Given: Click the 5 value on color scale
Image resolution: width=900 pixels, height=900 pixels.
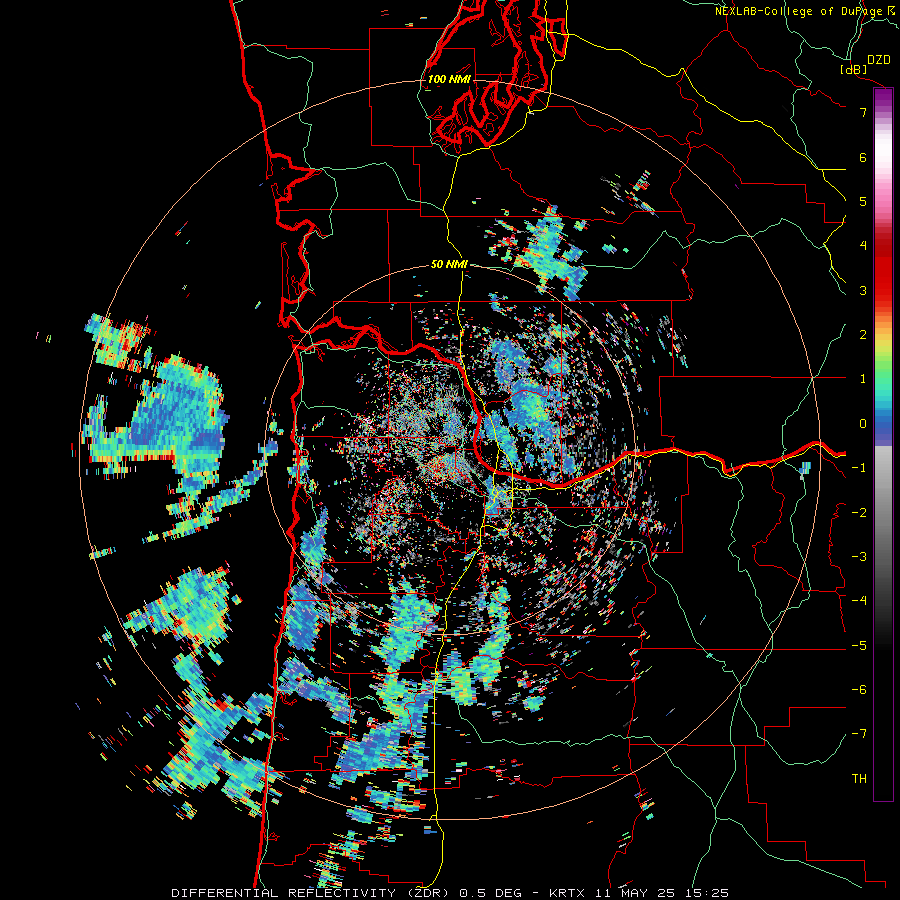Looking at the screenshot, I should click(x=863, y=201).
